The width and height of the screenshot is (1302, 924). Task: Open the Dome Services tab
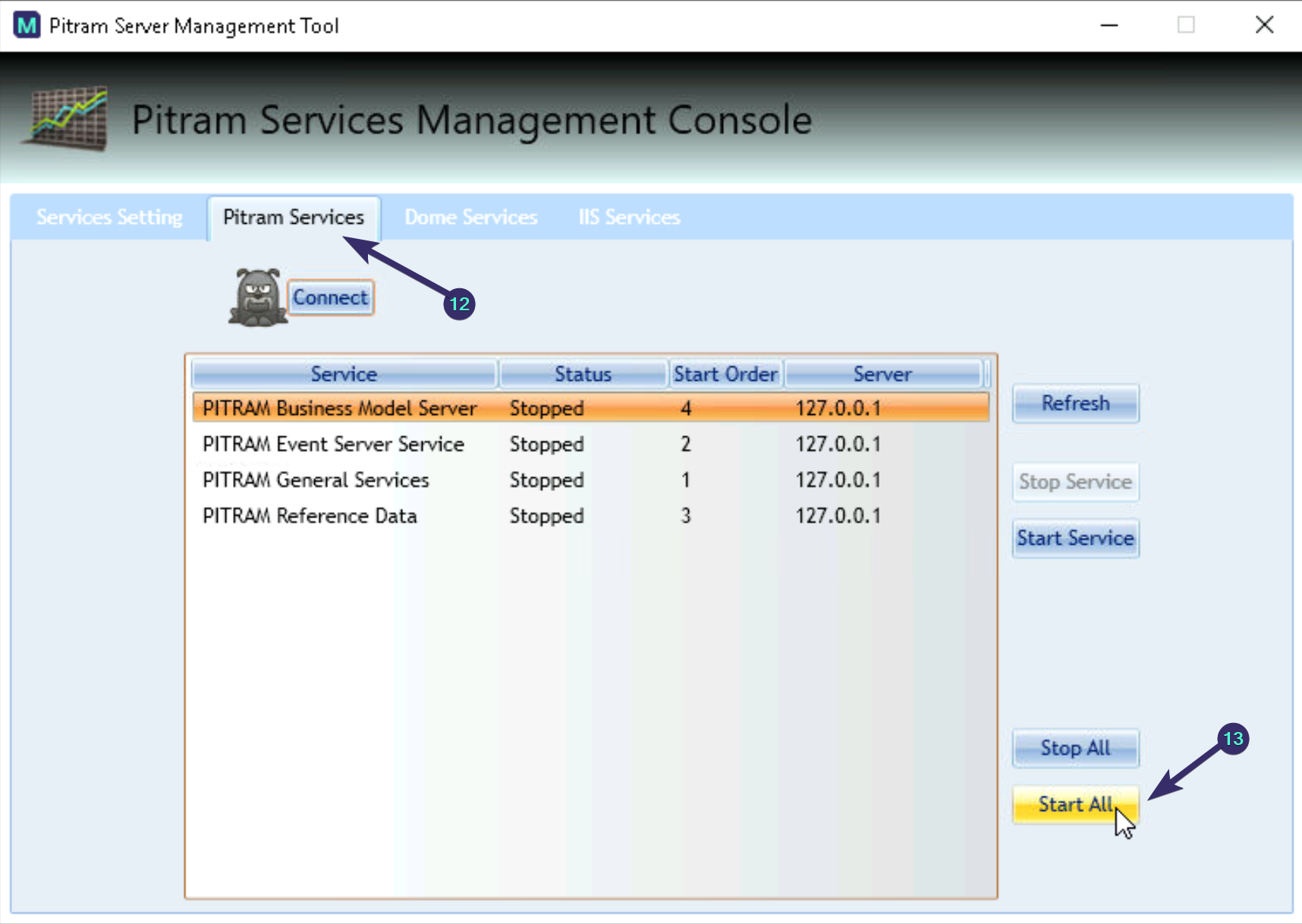[x=470, y=217]
